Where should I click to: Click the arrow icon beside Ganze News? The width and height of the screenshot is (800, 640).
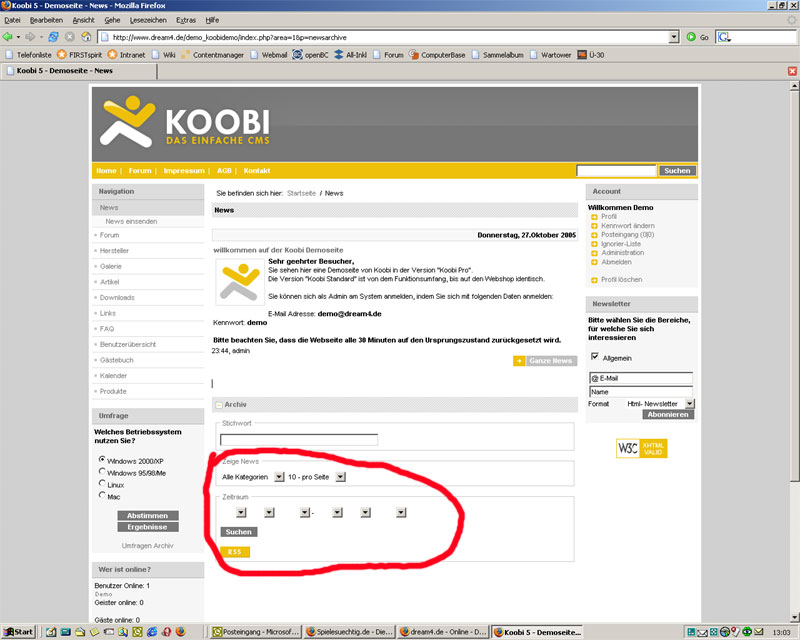519,361
